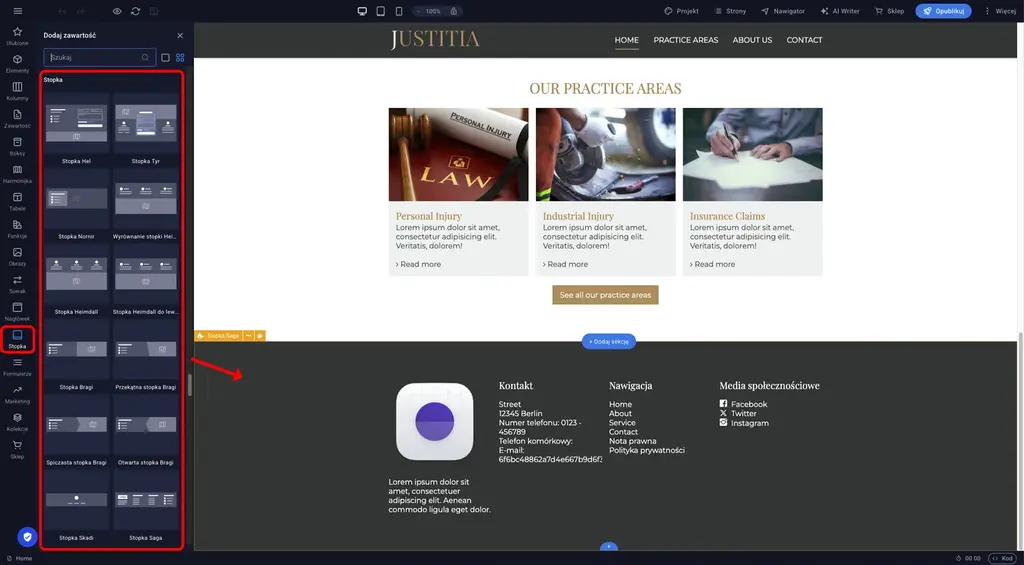This screenshot has width=1024, height=565.
Task: Open Harmonijka category in sidebar
Action: click(x=17, y=174)
